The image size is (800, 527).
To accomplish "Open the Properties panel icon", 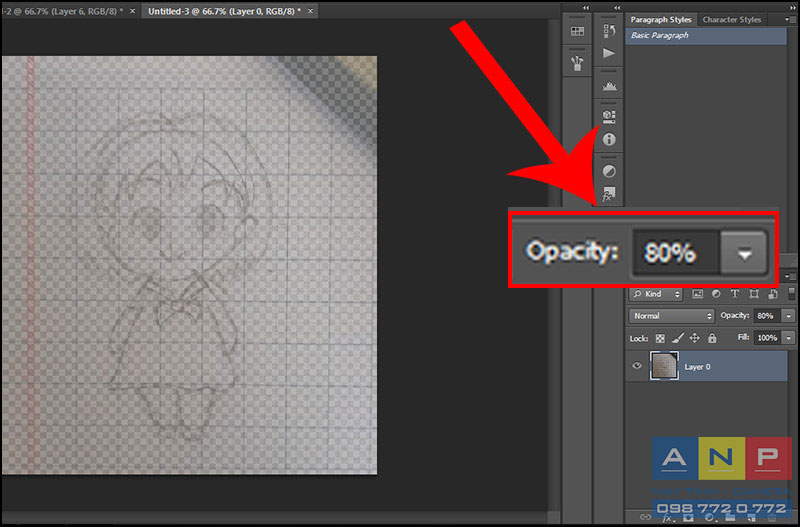I will pyautogui.click(x=609, y=117).
